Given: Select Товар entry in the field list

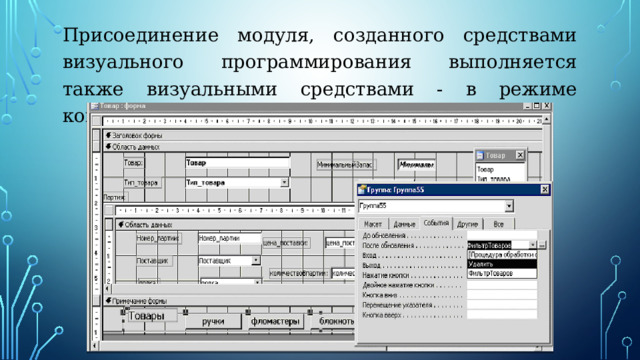Looking at the screenshot, I should (x=485, y=169).
